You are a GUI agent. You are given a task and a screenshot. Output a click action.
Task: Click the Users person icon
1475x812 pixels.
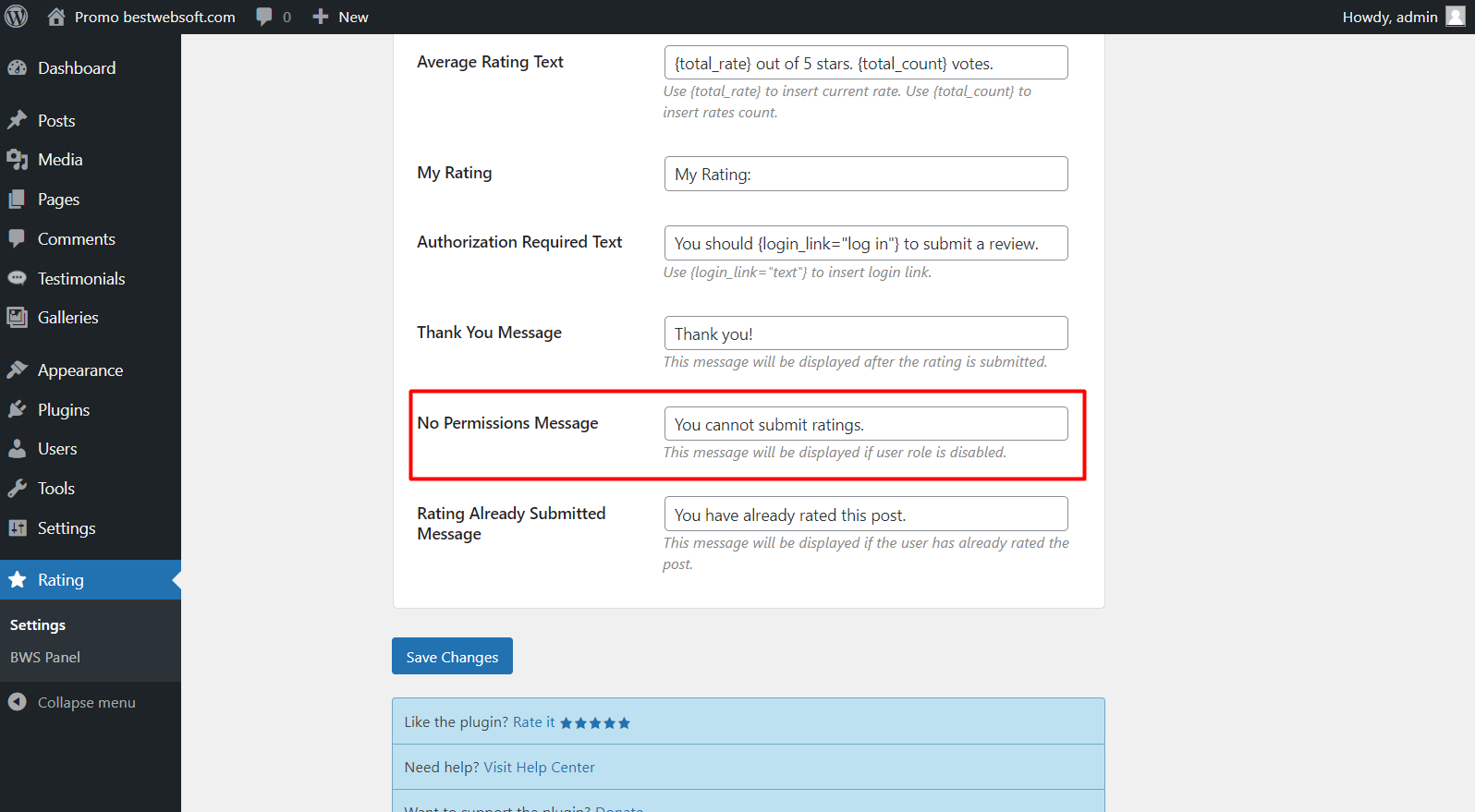point(18,449)
